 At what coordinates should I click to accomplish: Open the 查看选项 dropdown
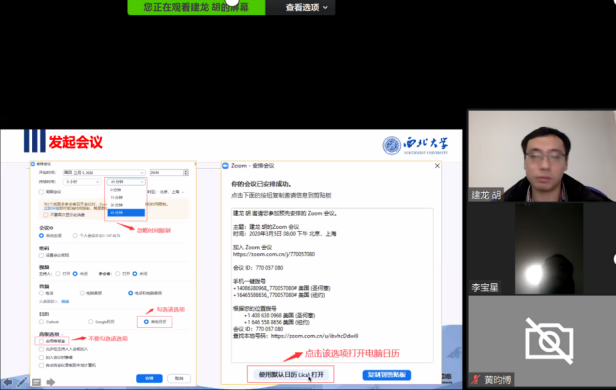[x=306, y=7]
